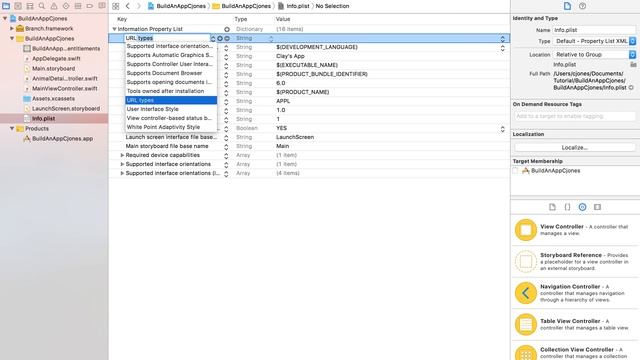Screen dimensions: 640x360
Task: Go back in editor history
Action: [x=128, y=6]
